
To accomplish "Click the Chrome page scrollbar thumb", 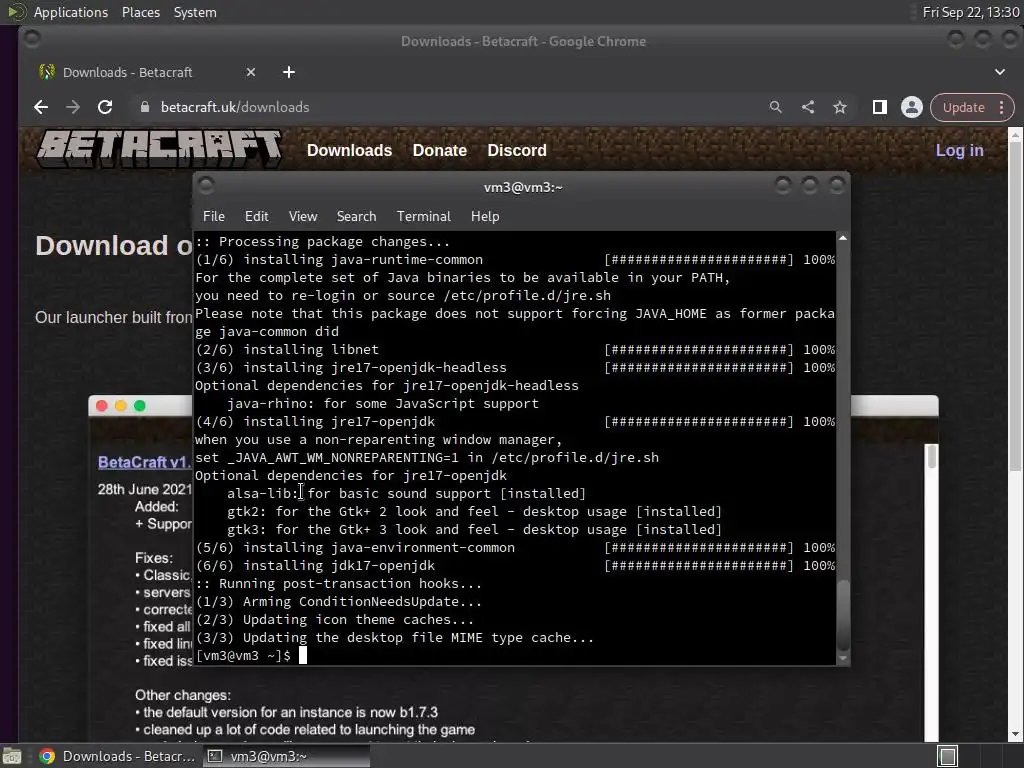I will (x=1015, y=307).
